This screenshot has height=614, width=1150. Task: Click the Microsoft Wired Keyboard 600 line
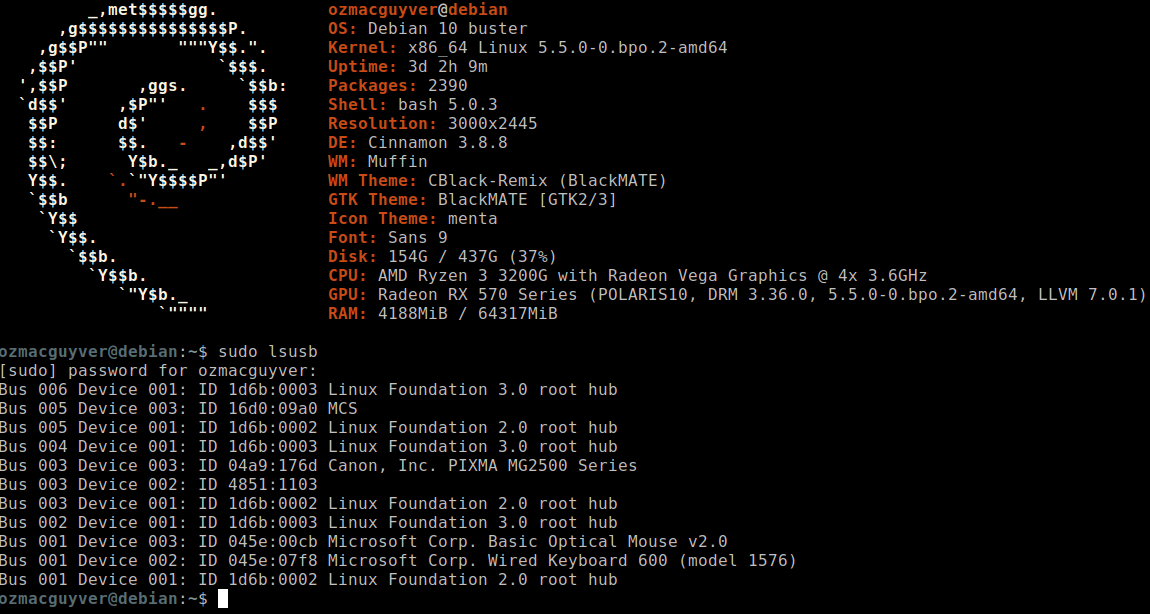pos(398,560)
